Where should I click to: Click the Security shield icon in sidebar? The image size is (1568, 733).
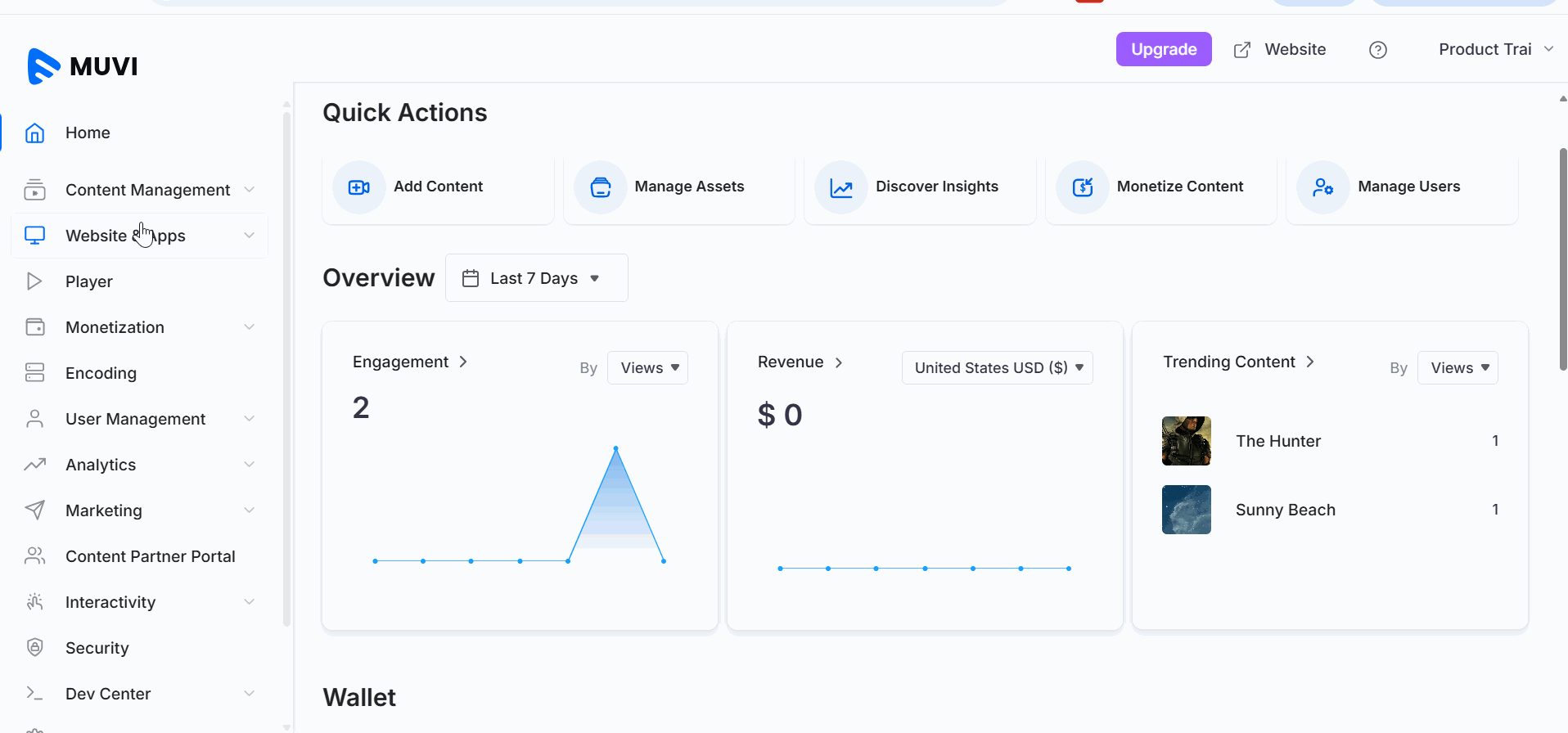(x=34, y=648)
